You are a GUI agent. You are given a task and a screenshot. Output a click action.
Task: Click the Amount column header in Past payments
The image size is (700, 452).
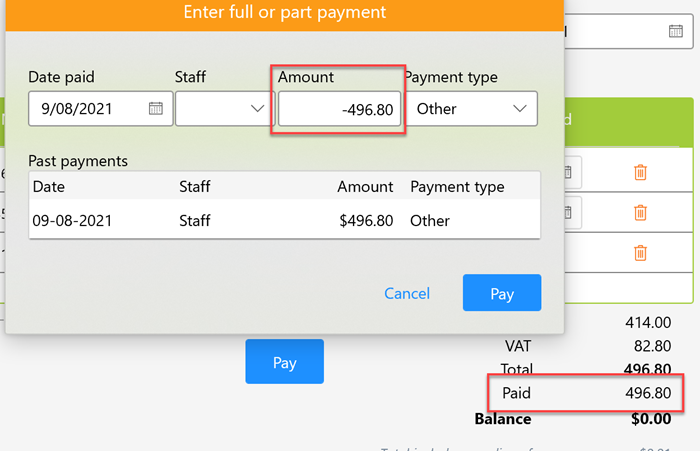coord(365,187)
